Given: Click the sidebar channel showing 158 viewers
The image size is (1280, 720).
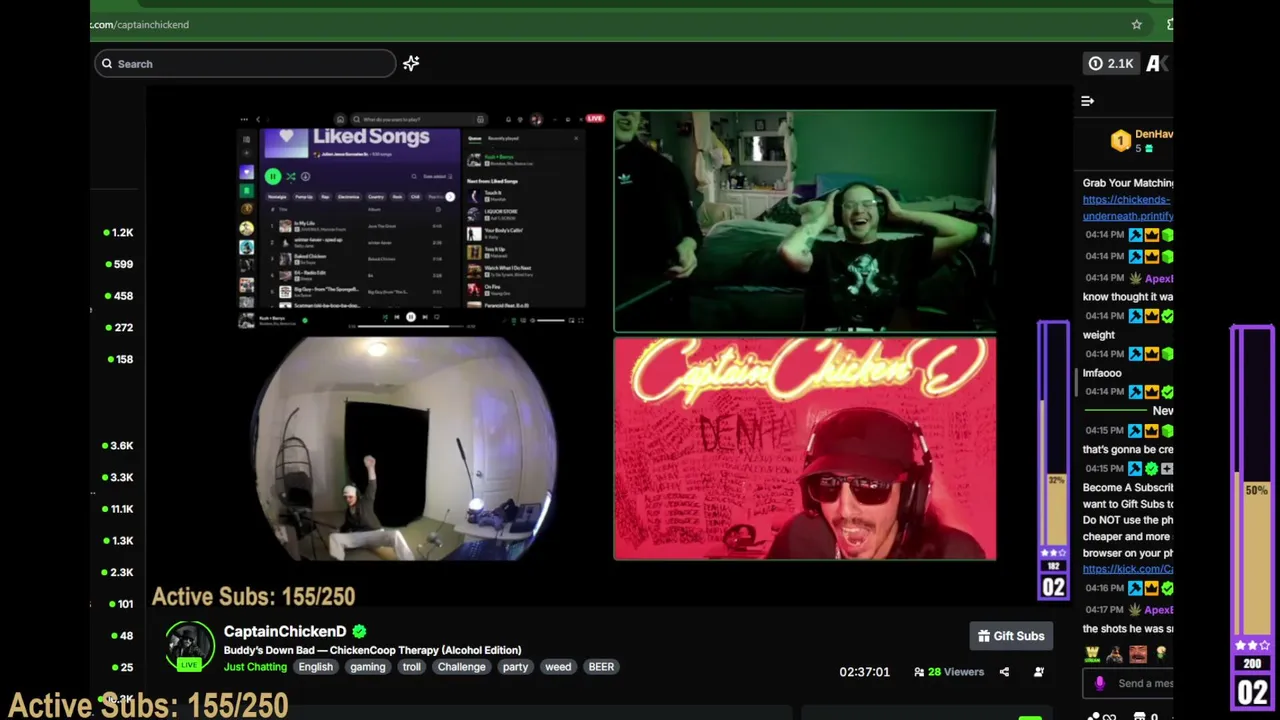Looking at the screenshot, I should (x=119, y=359).
